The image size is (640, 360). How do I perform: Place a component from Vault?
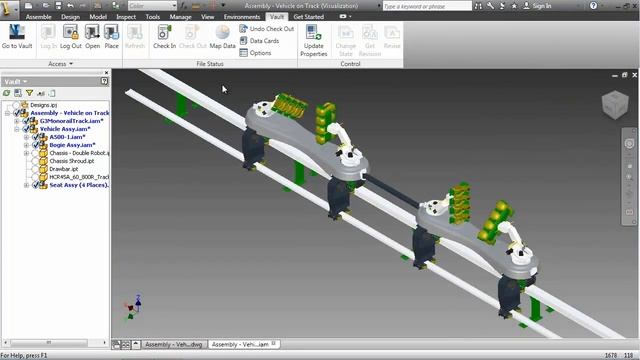coord(111,37)
